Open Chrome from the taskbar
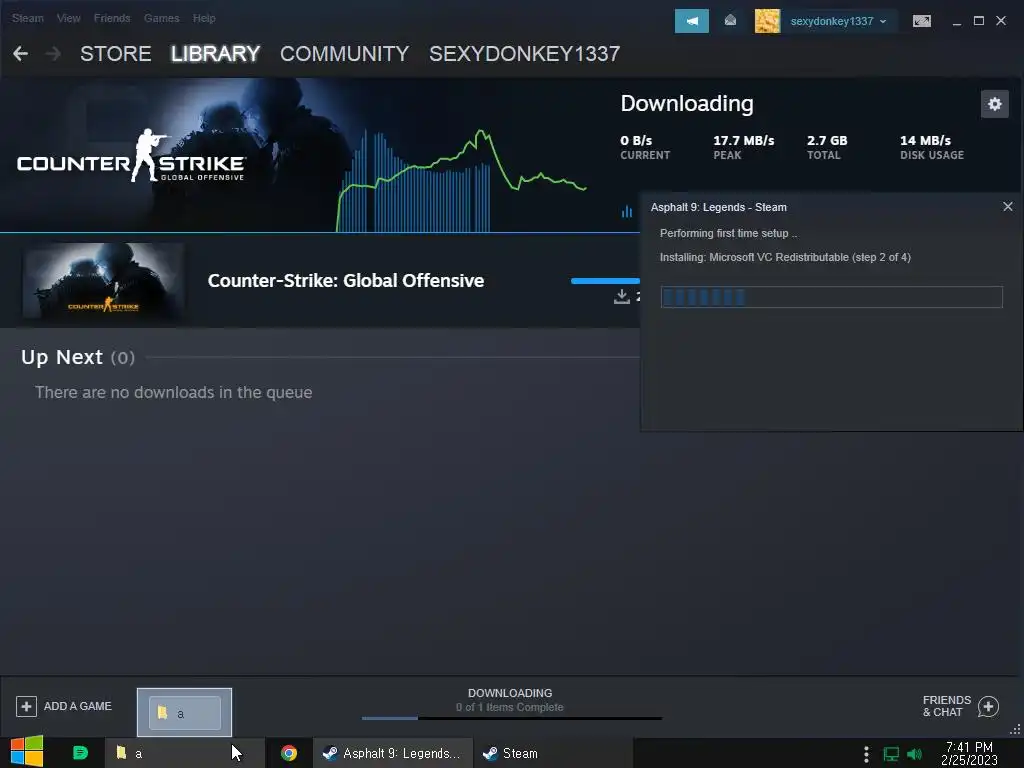The height and width of the screenshot is (768, 1024). click(289, 753)
